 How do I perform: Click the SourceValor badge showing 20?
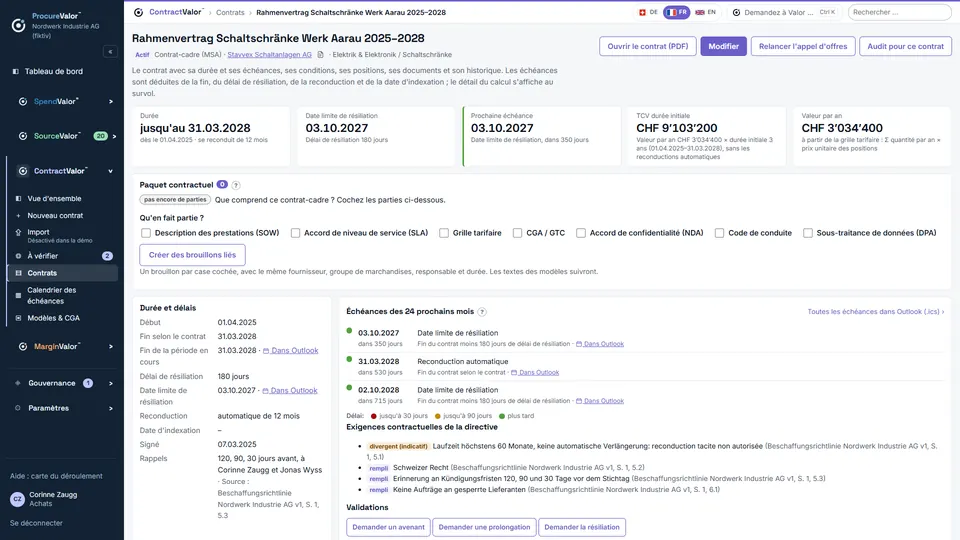click(100, 136)
